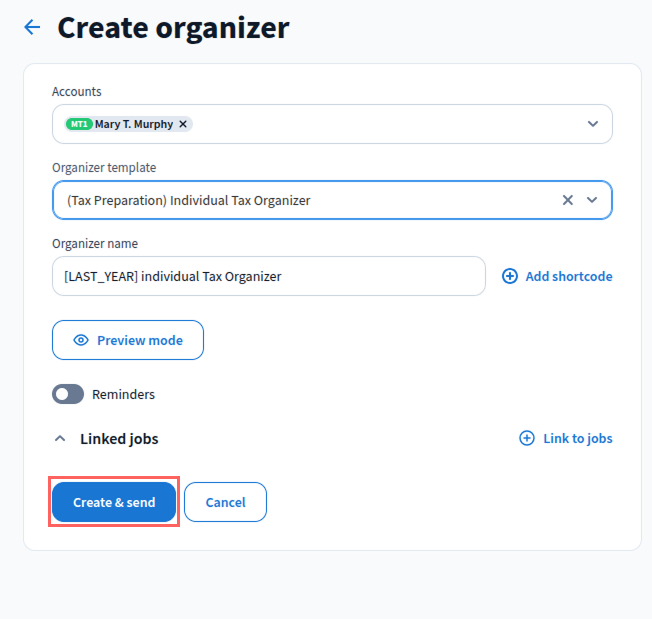Click the green MT1 badge

coord(79,124)
